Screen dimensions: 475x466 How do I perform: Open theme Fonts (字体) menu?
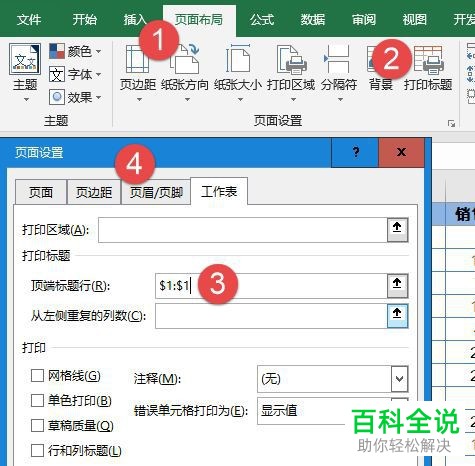(76, 74)
